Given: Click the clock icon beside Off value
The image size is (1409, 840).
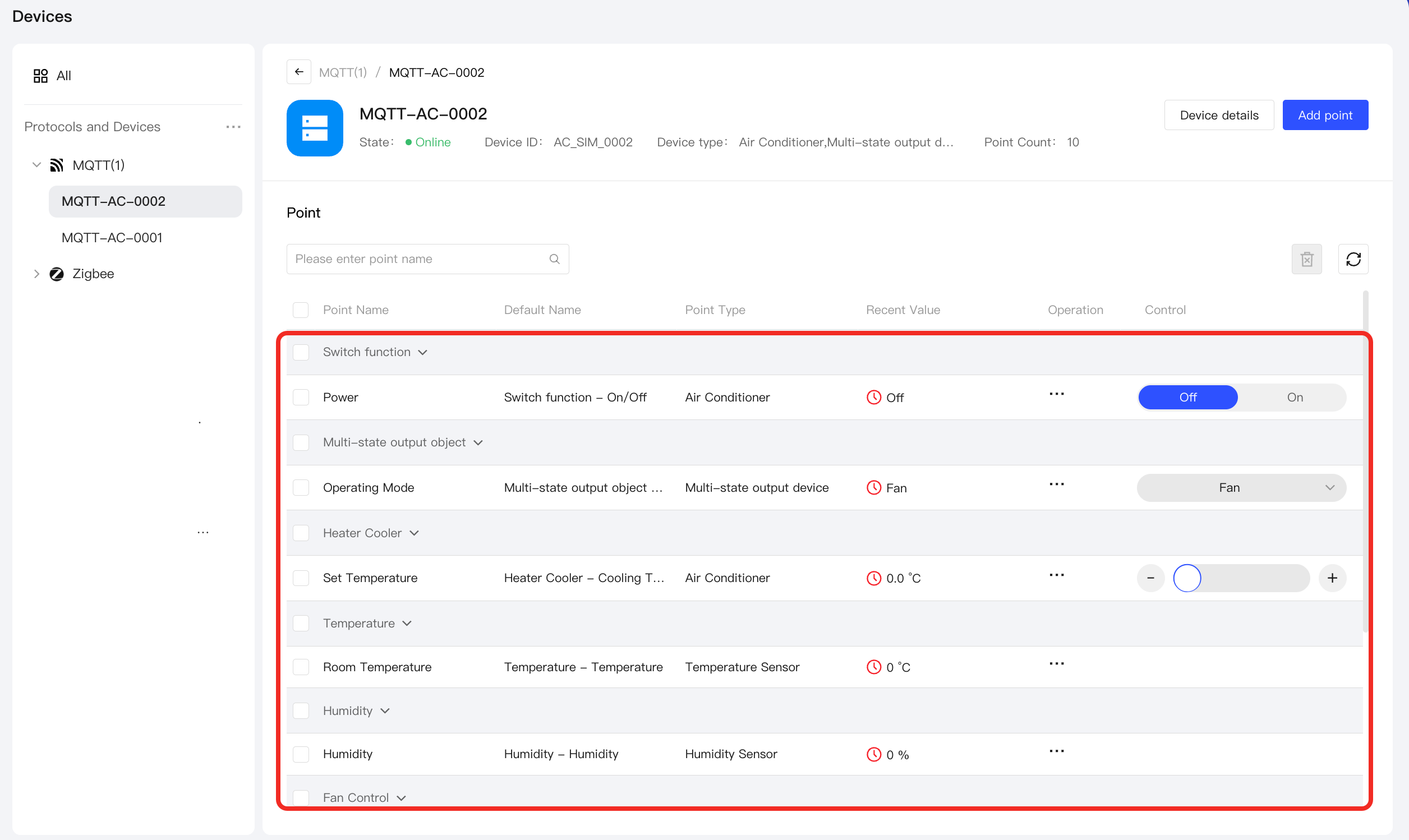Looking at the screenshot, I should pyautogui.click(x=874, y=398).
